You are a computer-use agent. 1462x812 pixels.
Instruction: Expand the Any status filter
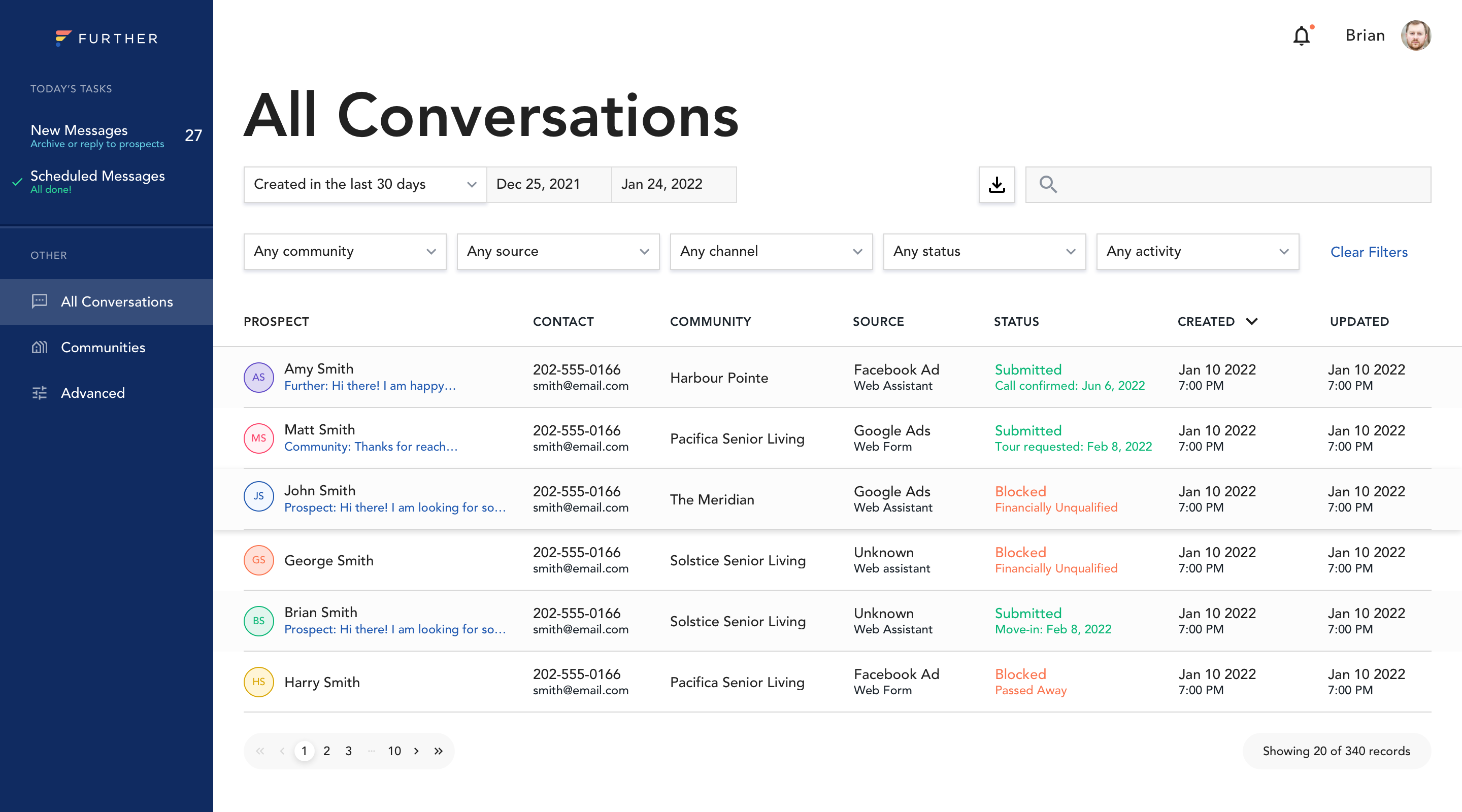click(985, 251)
